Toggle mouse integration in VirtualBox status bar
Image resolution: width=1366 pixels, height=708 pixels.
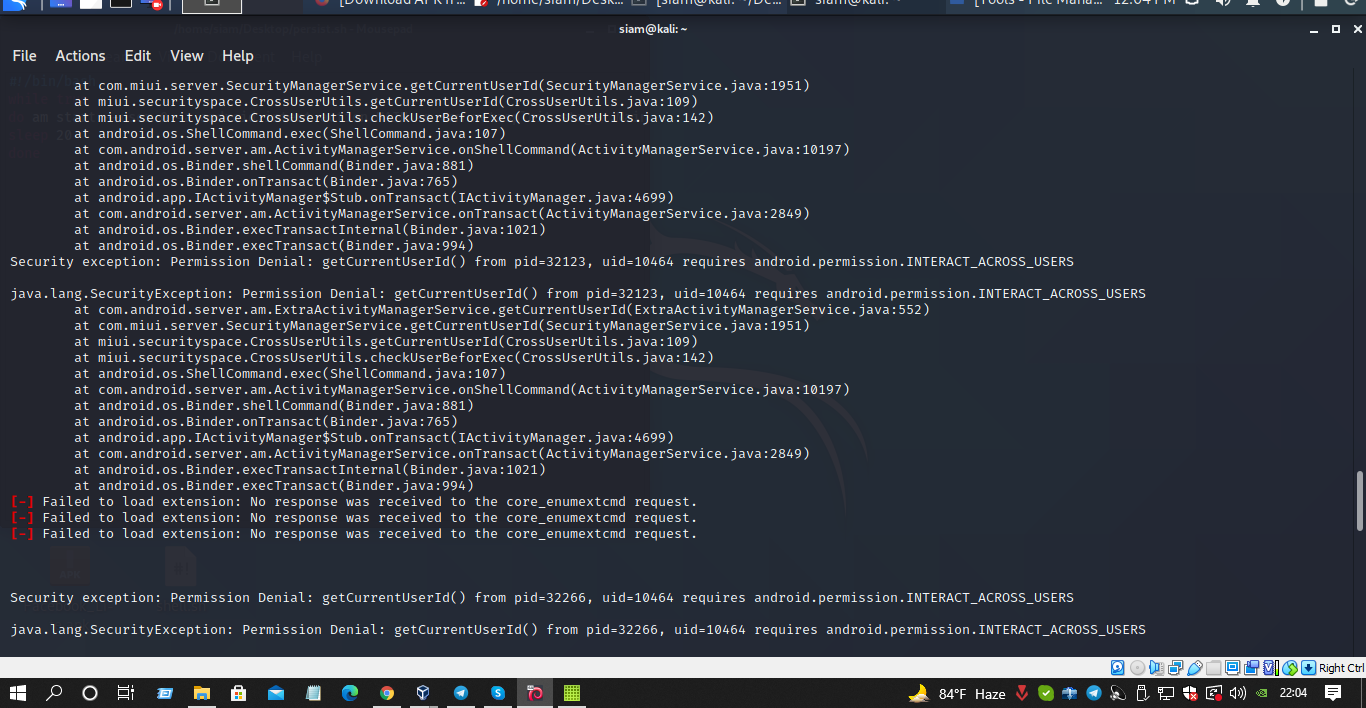tap(1290, 667)
